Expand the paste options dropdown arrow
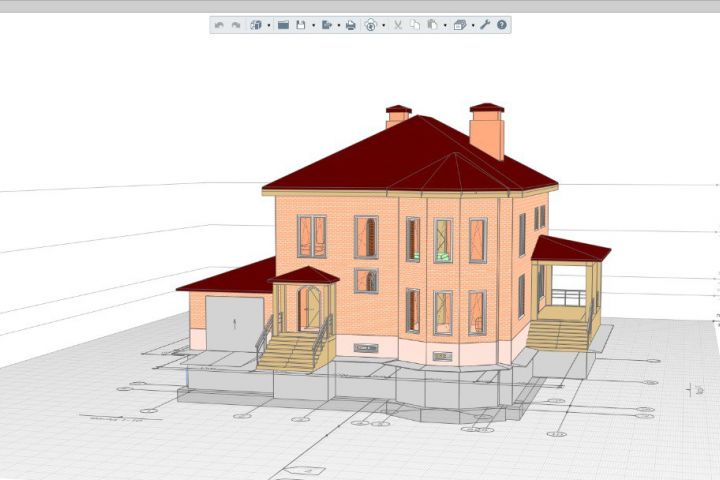 coord(445,25)
